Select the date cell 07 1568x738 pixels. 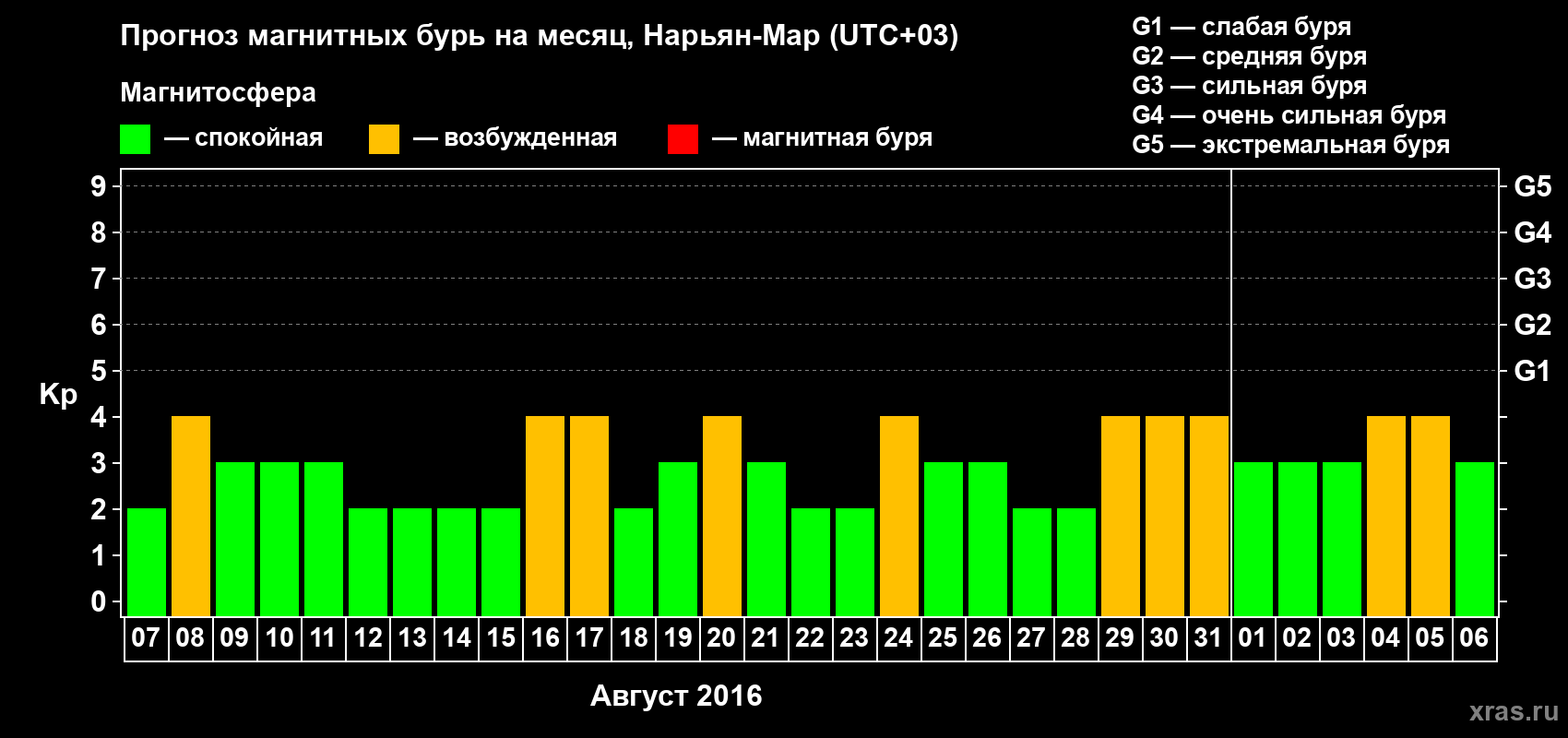(x=146, y=638)
